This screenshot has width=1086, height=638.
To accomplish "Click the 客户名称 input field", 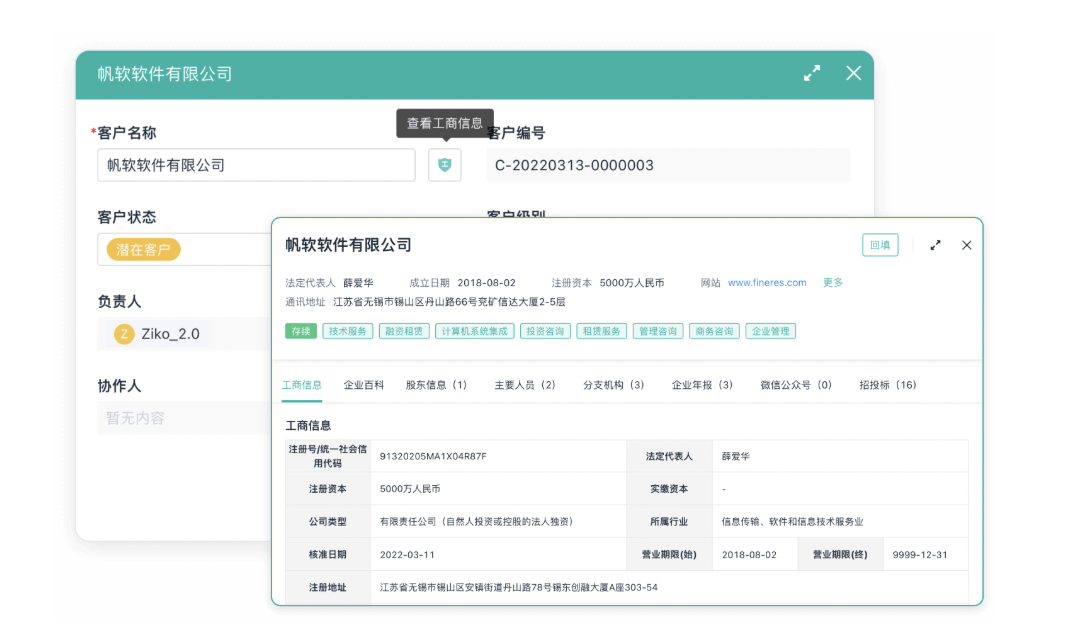I will [256, 165].
